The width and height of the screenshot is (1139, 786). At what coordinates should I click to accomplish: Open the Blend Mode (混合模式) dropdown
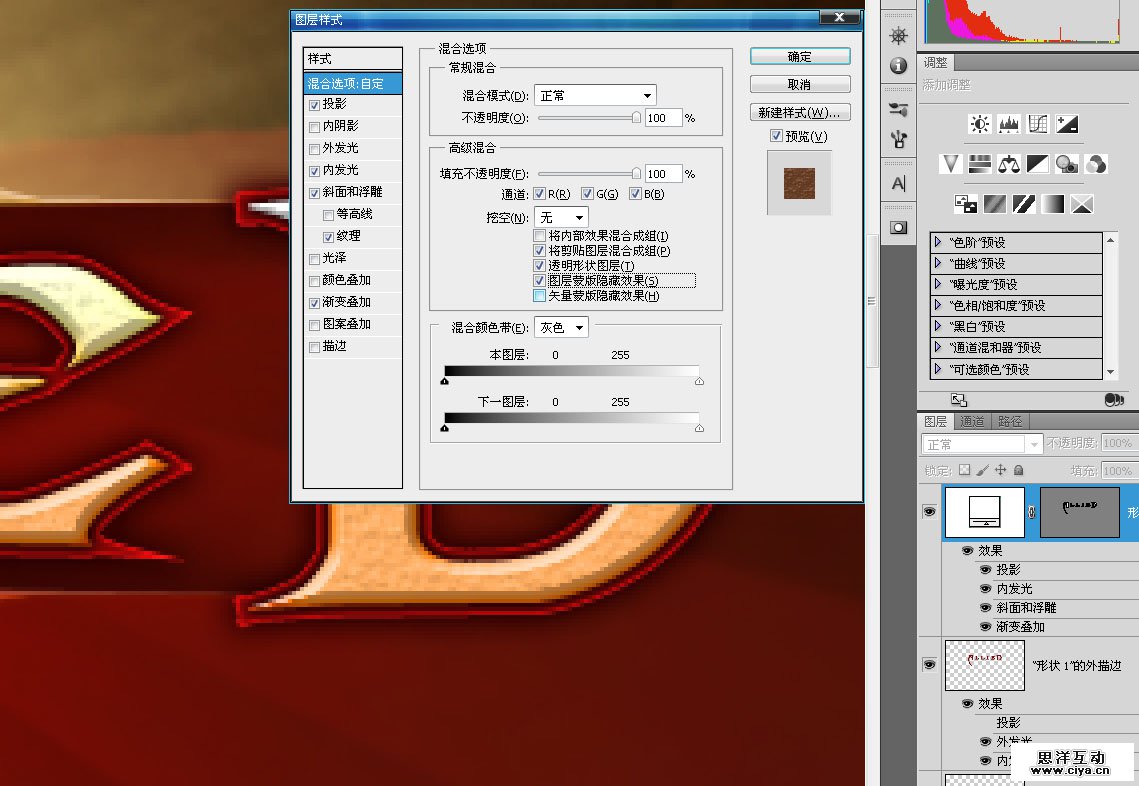[595, 95]
